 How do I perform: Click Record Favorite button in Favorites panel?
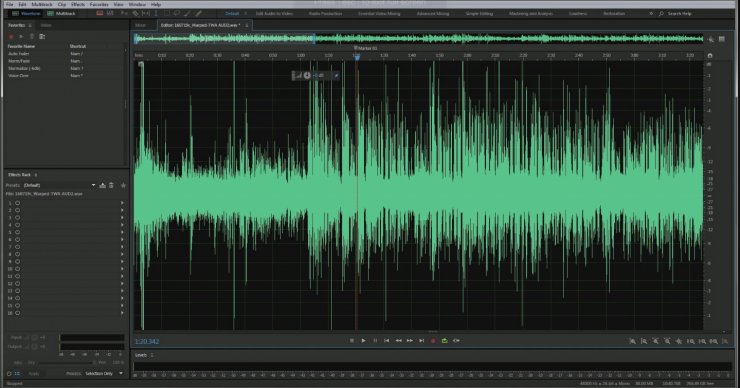tap(11, 36)
